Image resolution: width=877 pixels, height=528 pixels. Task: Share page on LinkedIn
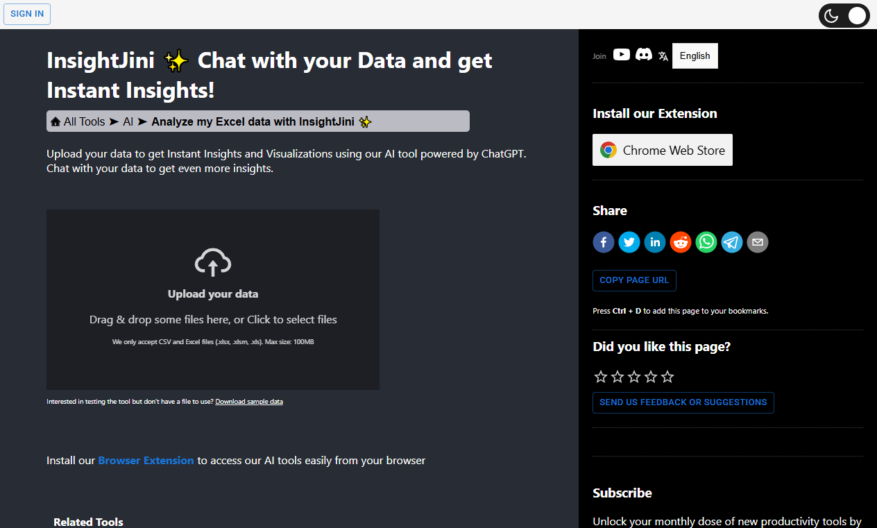[655, 242]
